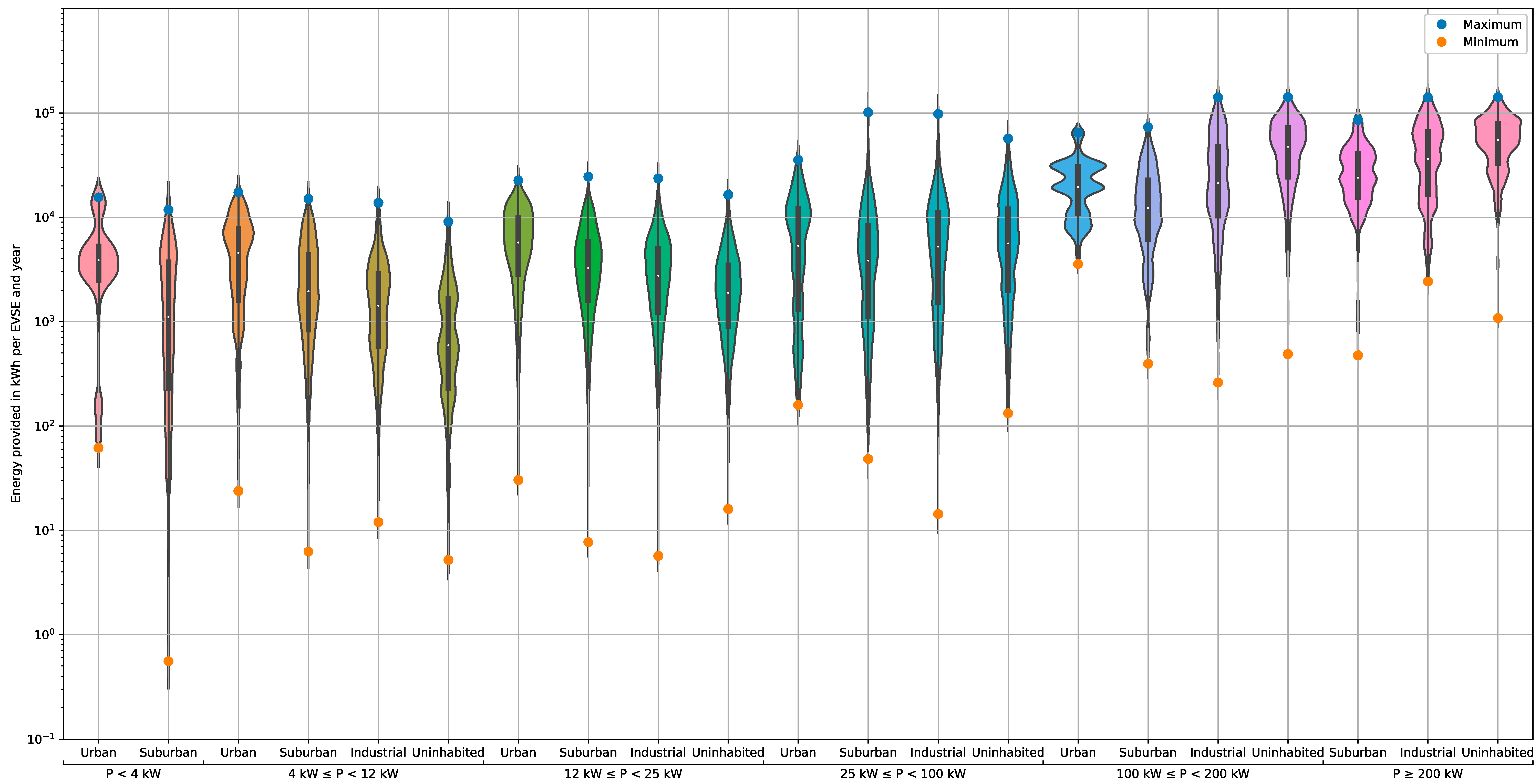Click the orange Minimum legend marker

click(x=1441, y=42)
